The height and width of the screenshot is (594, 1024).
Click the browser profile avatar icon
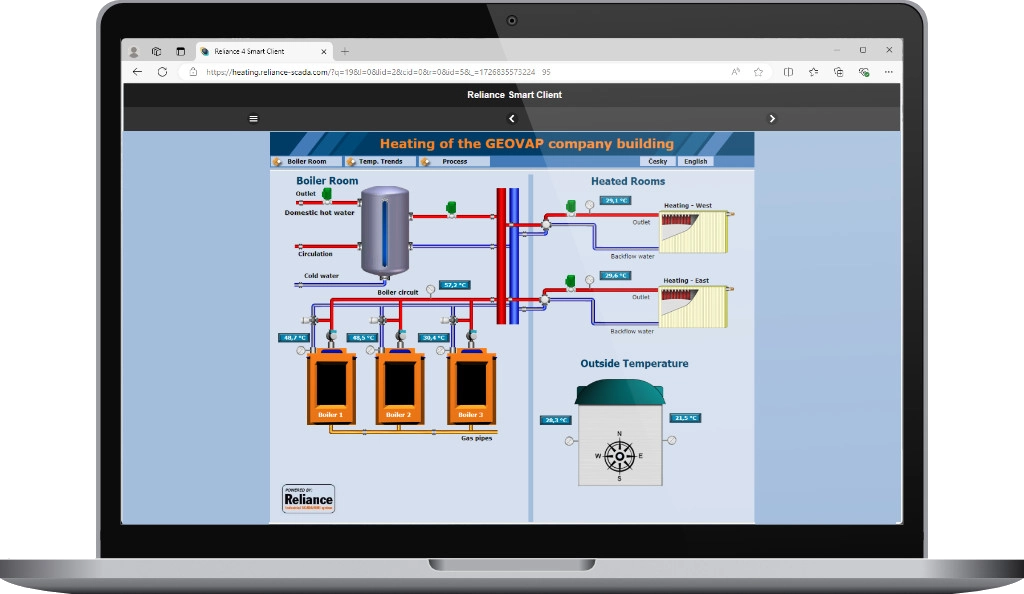coord(134,52)
